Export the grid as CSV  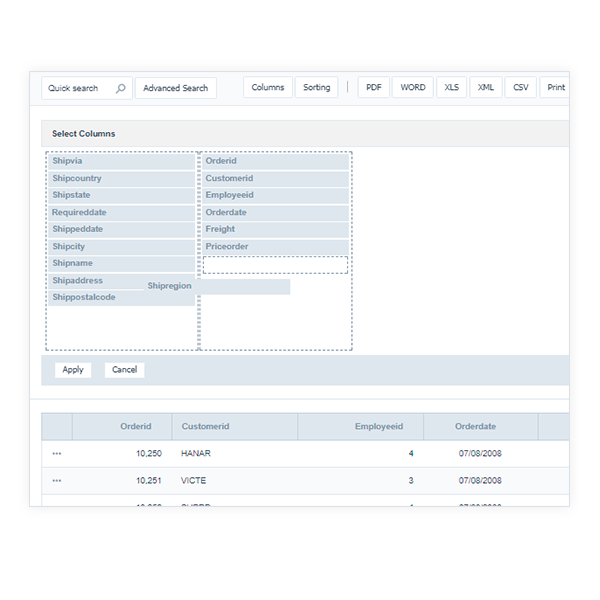[520, 88]
